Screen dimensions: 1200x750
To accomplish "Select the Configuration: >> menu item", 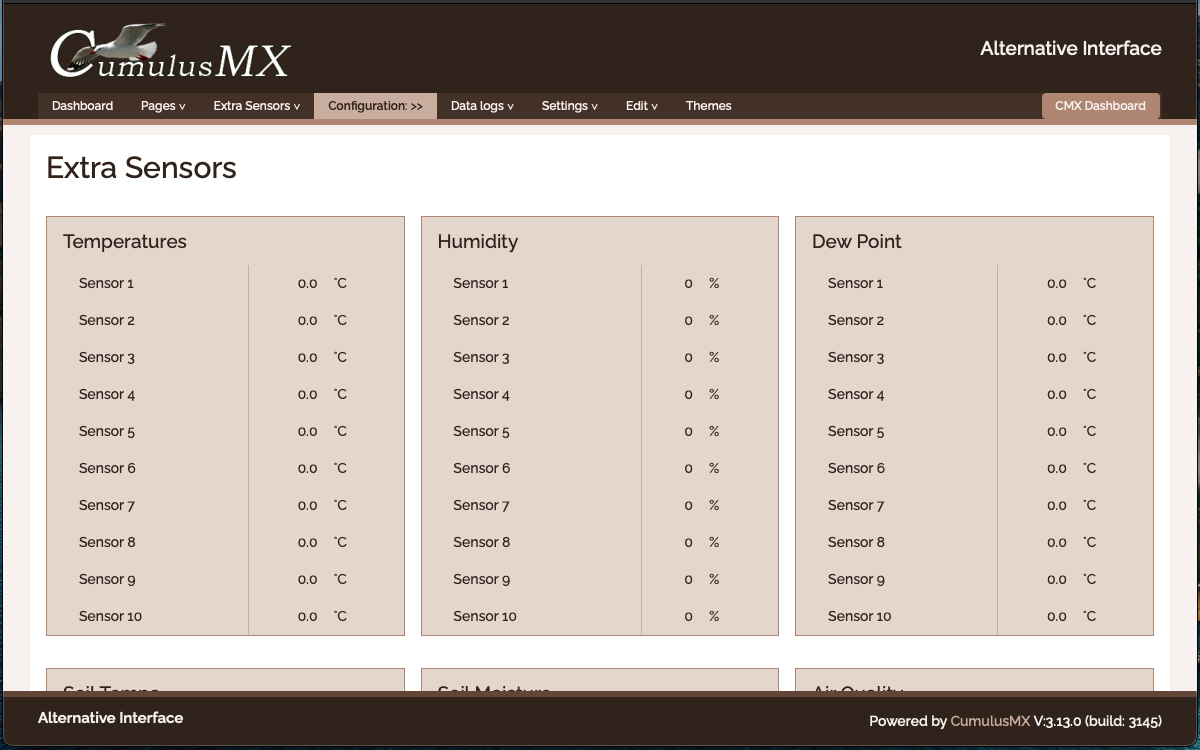I will (x=375, y=106).
